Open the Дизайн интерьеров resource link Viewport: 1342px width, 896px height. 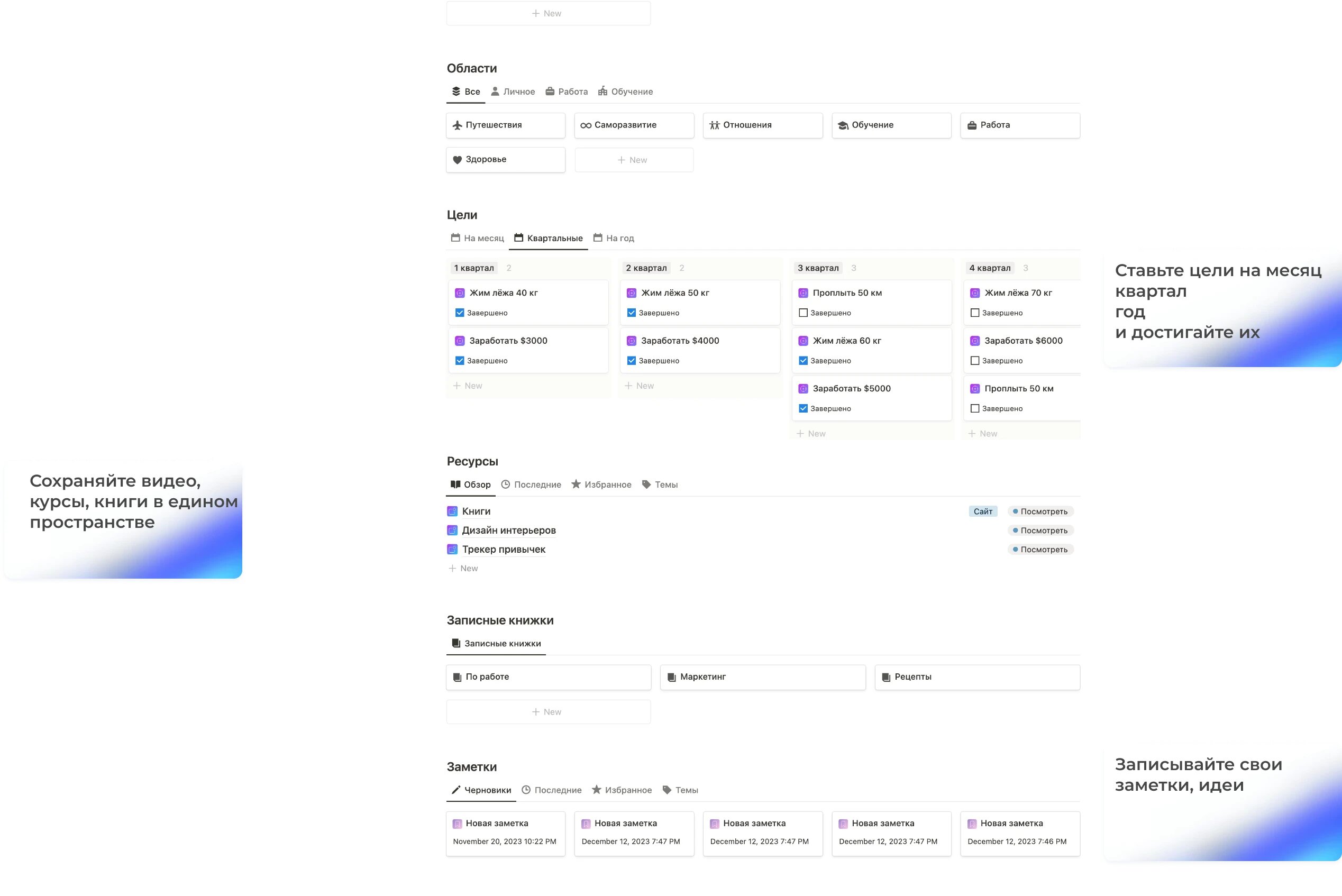click(508, 531)
